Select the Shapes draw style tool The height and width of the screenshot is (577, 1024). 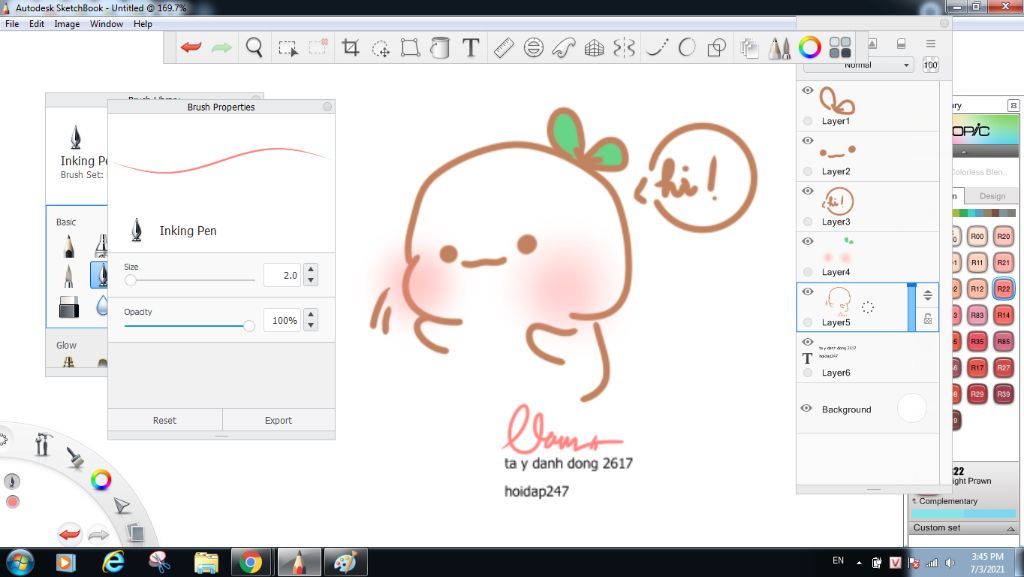[x=717, y=48]
